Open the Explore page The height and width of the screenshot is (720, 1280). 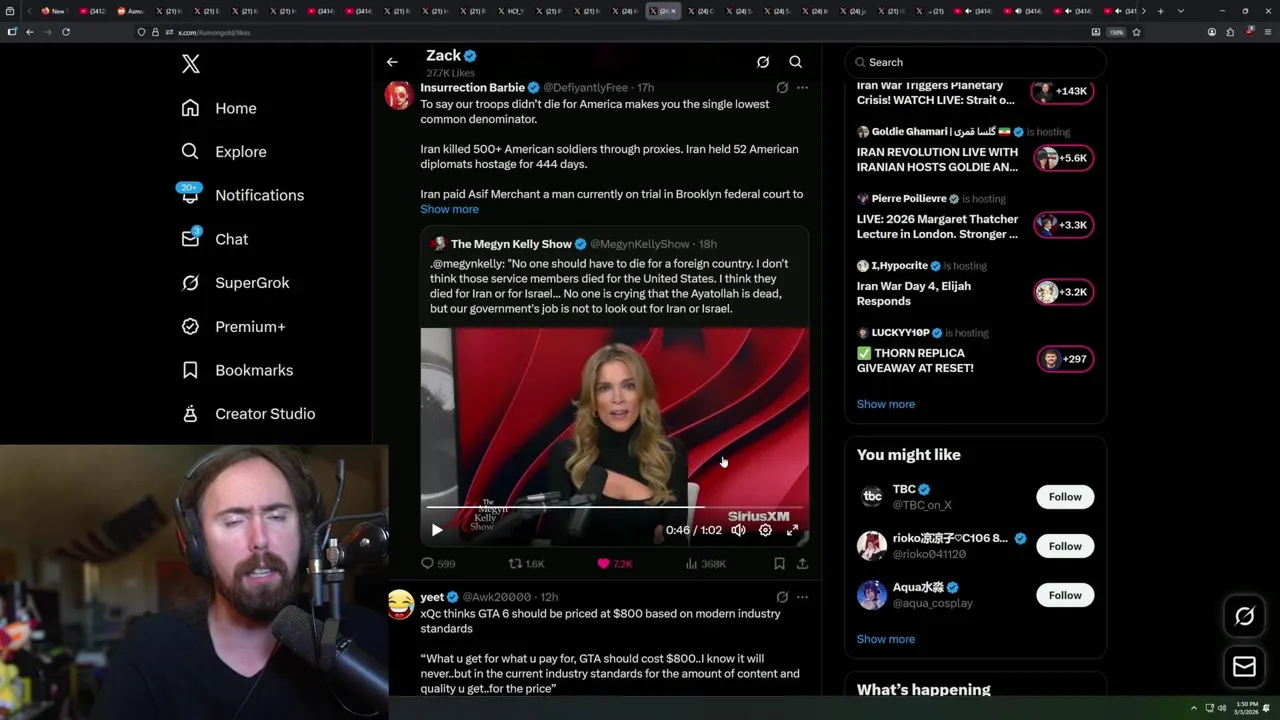tap(224, 152)
